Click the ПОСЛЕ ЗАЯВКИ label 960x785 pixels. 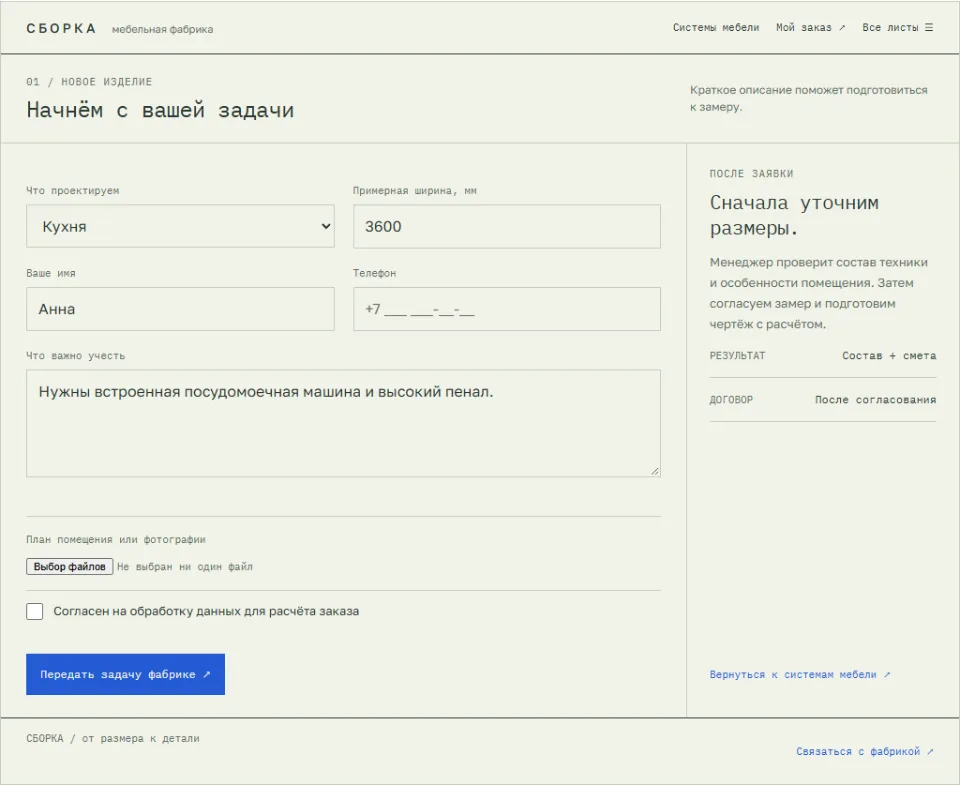pyautogui.click(x=751, y=174)
